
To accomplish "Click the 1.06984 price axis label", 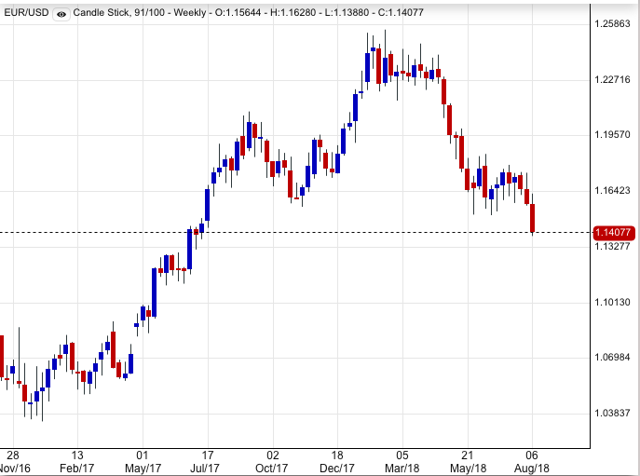I will (x=612, y=358).
